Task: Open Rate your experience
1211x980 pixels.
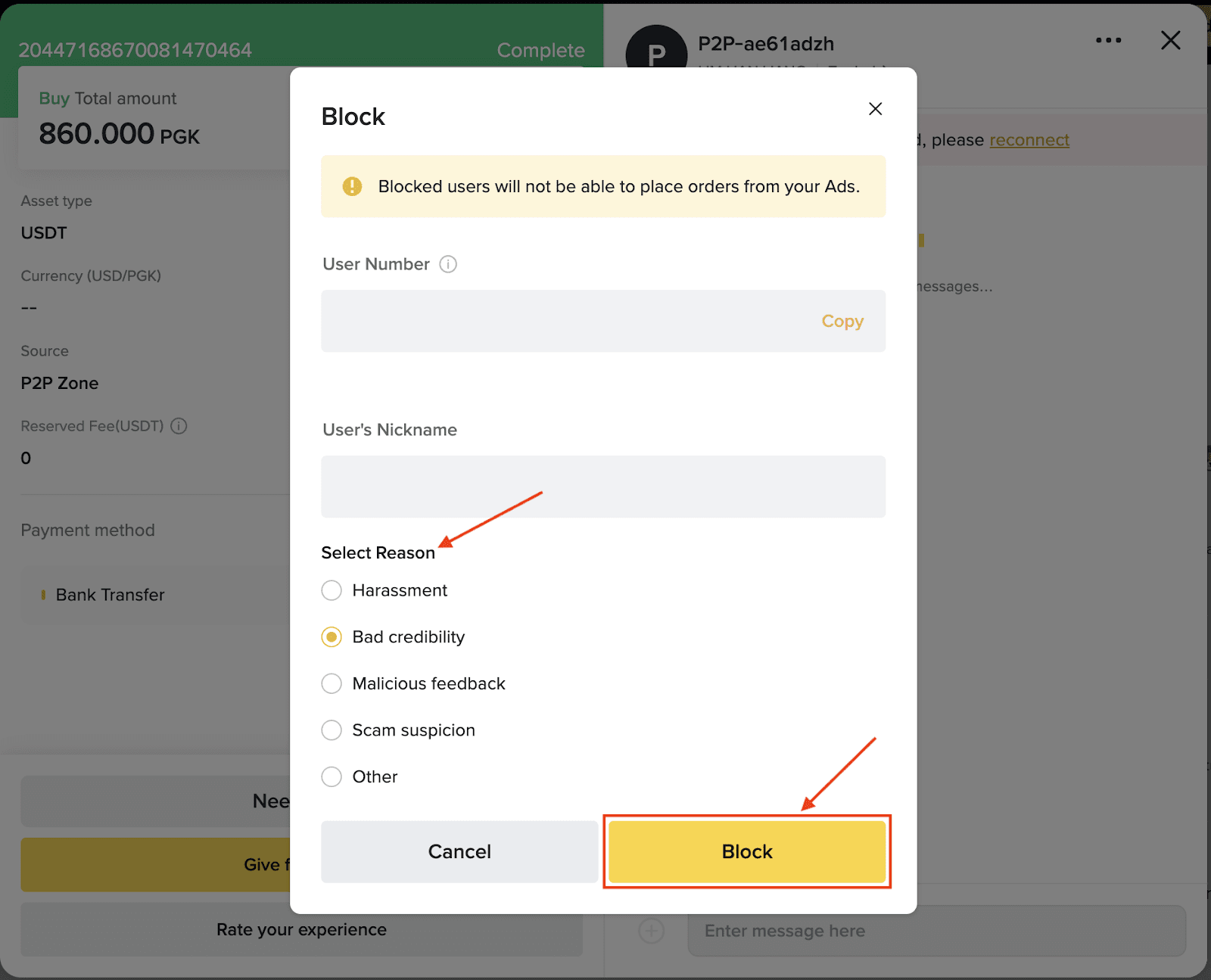Action: click(301, 929)
